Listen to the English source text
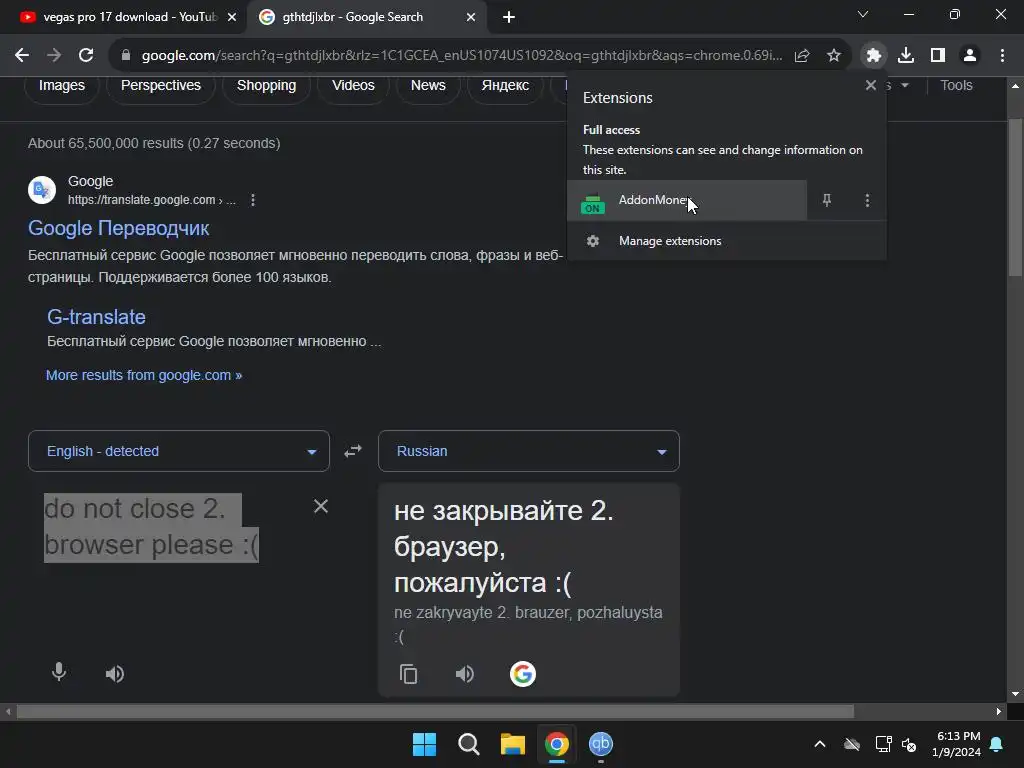The width and height of the screenshot is (1024, 768). tap(115, 673)
